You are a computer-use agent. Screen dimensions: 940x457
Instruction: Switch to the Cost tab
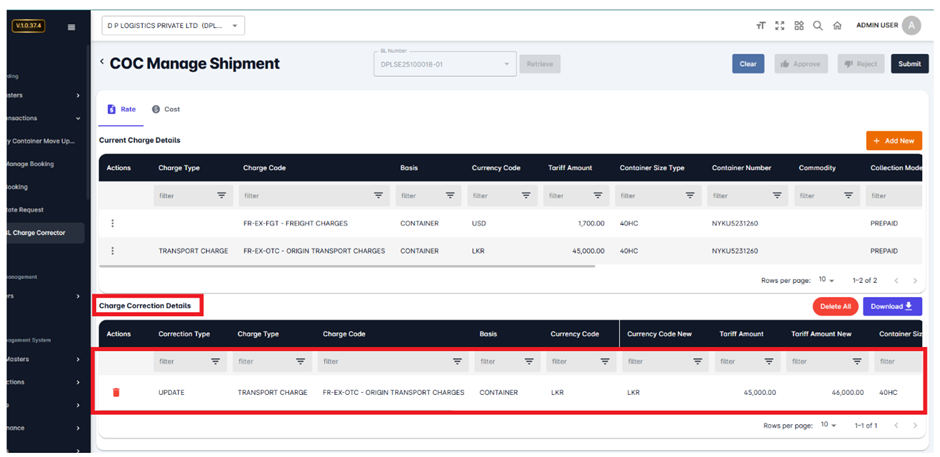pos(166,109)
